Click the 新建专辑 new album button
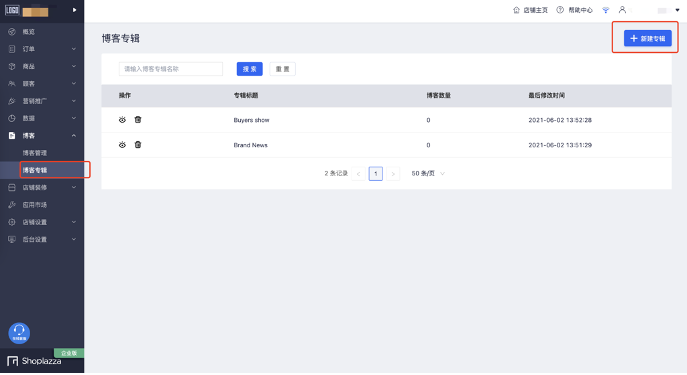The height and width of the screenshot is (375, 687). (648, 39)
